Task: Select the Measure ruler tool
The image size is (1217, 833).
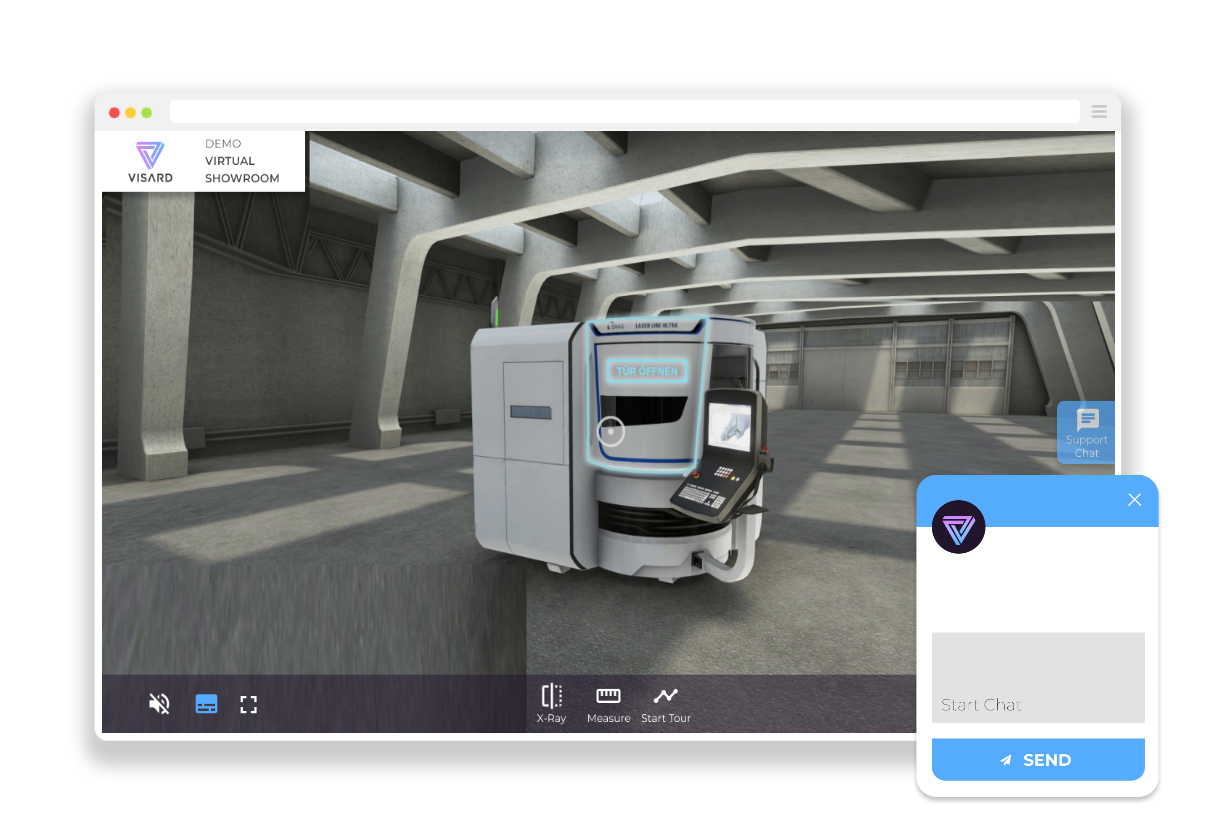Action: 608,704
